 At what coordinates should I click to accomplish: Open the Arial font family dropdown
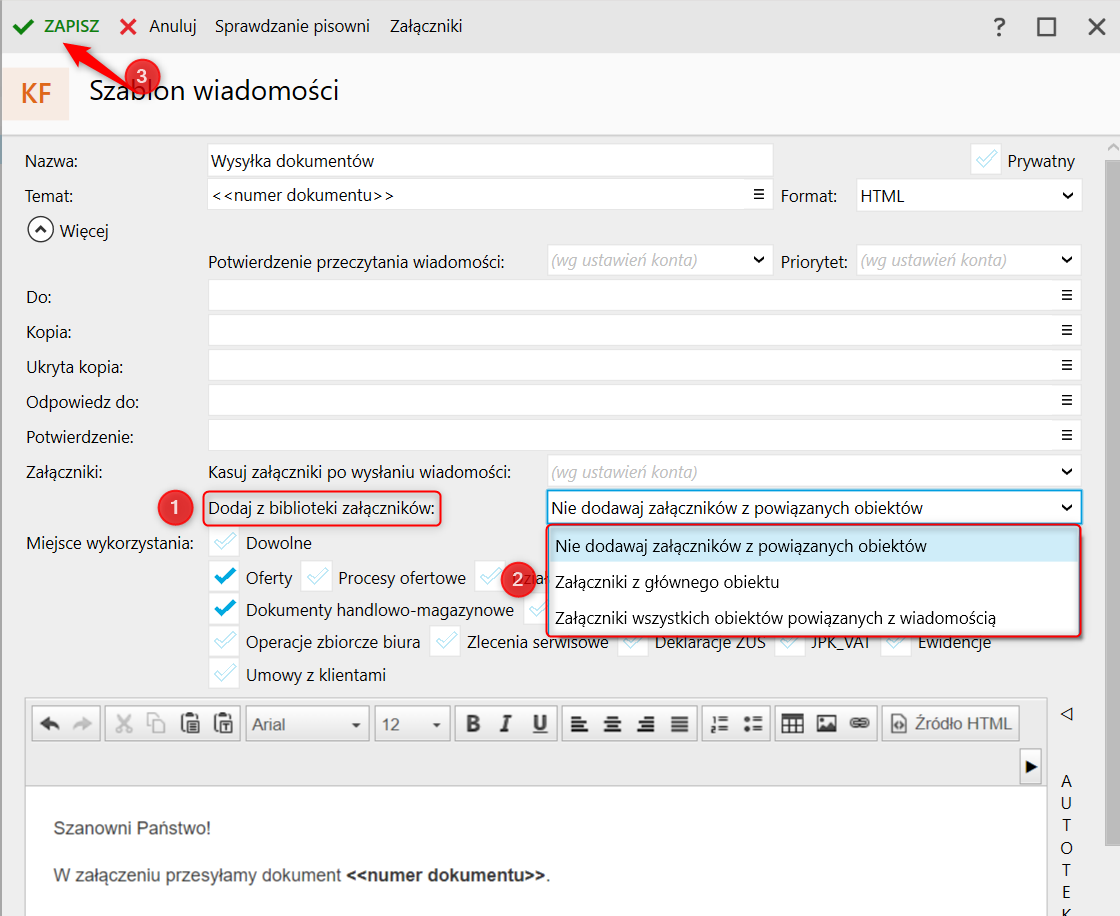coord(307,724)
